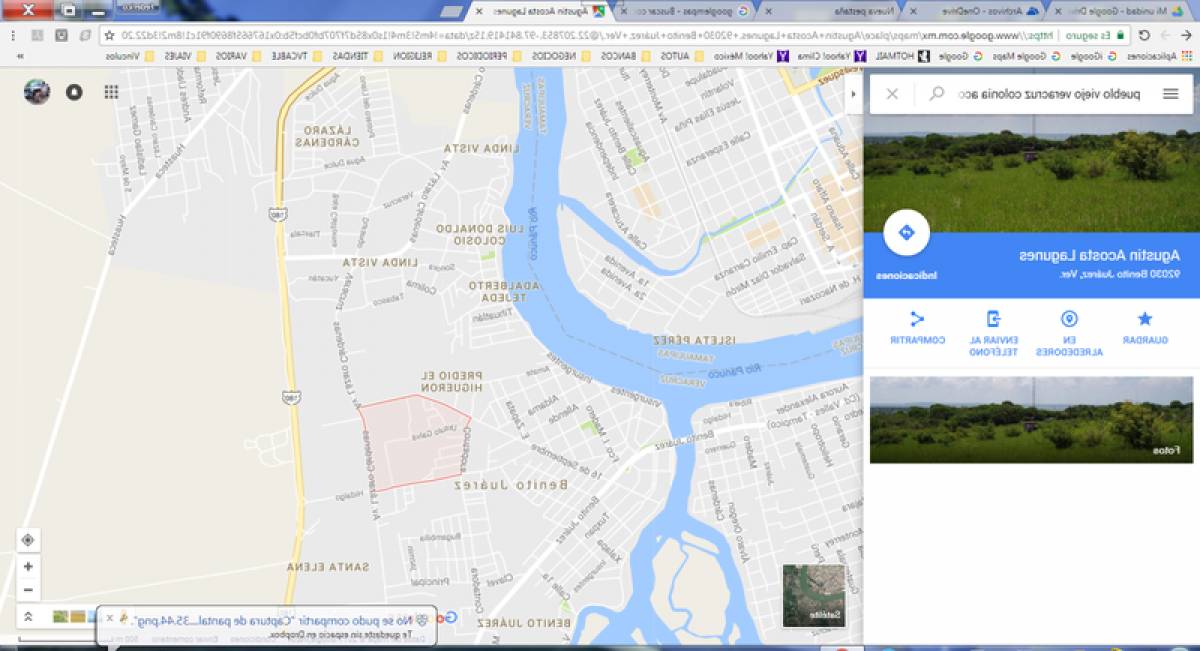Screen dimensions: 1200x651
Task: Collapse the side panel arrow
Action: click(853, 94)
